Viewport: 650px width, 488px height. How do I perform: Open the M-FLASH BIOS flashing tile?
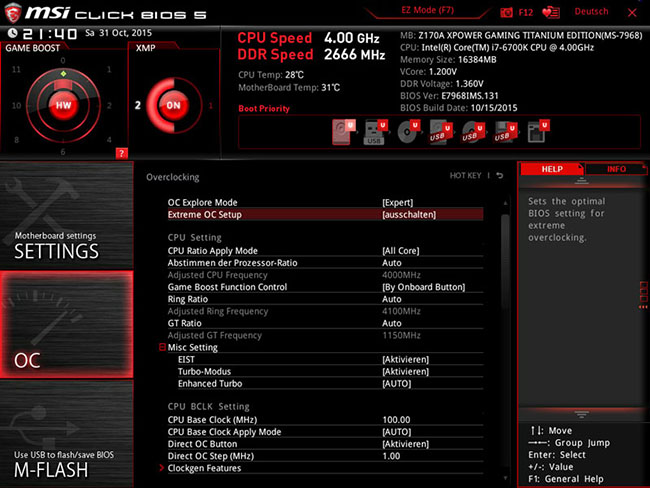click(67, 434)
